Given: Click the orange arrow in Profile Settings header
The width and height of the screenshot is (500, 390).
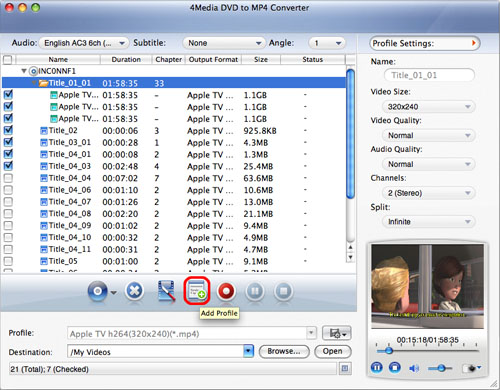Looking at the screenshot, I should [474, 43].
